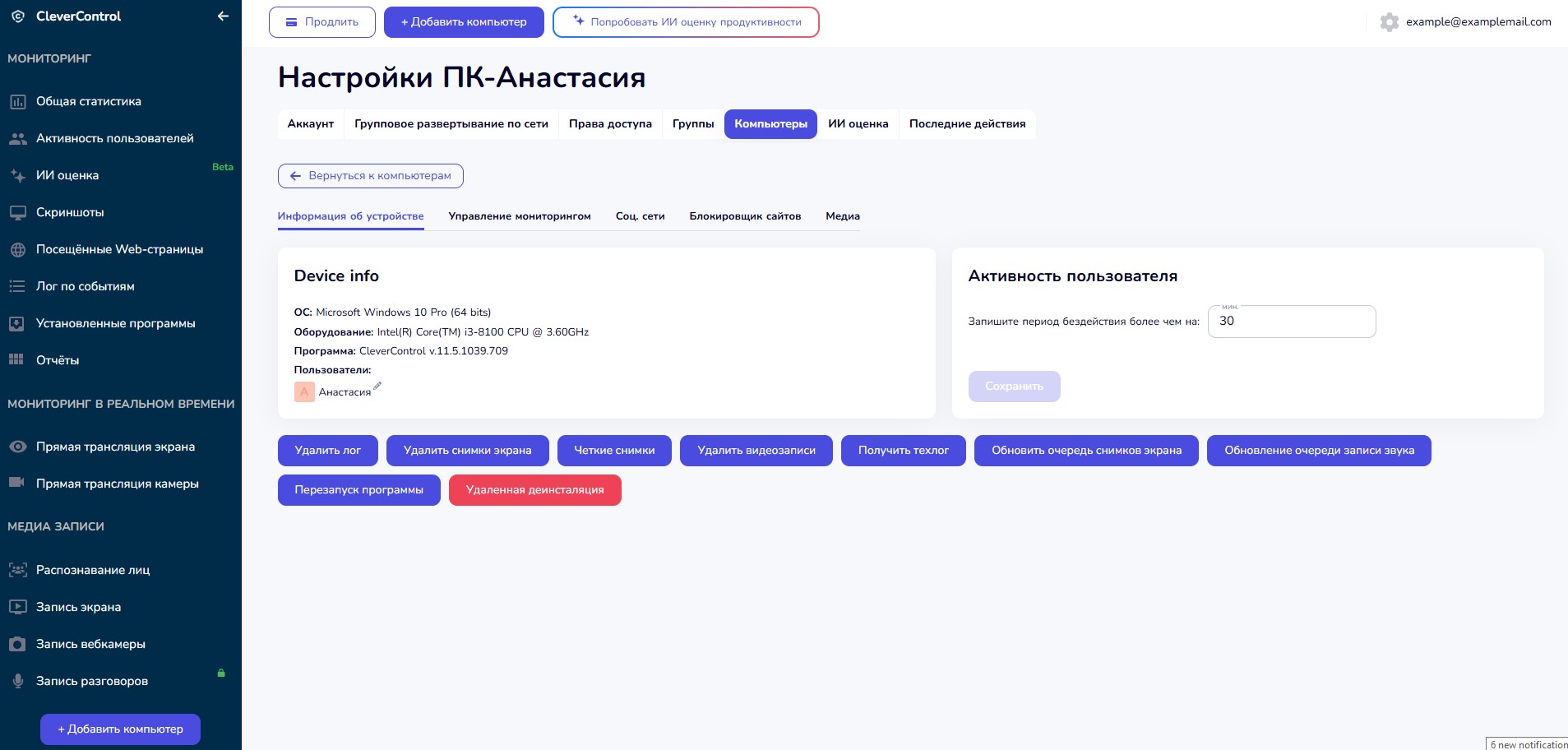Click the pencil icon next to Анастасия
This screenshot has height=750, width=1568.
click(x=377, y=386)
